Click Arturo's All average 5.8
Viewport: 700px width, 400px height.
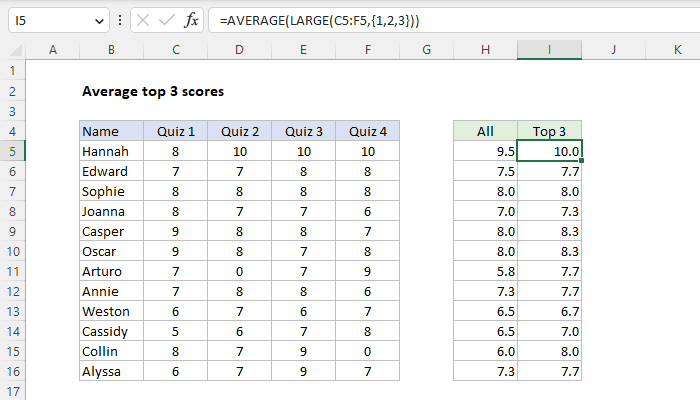point(485,271)
